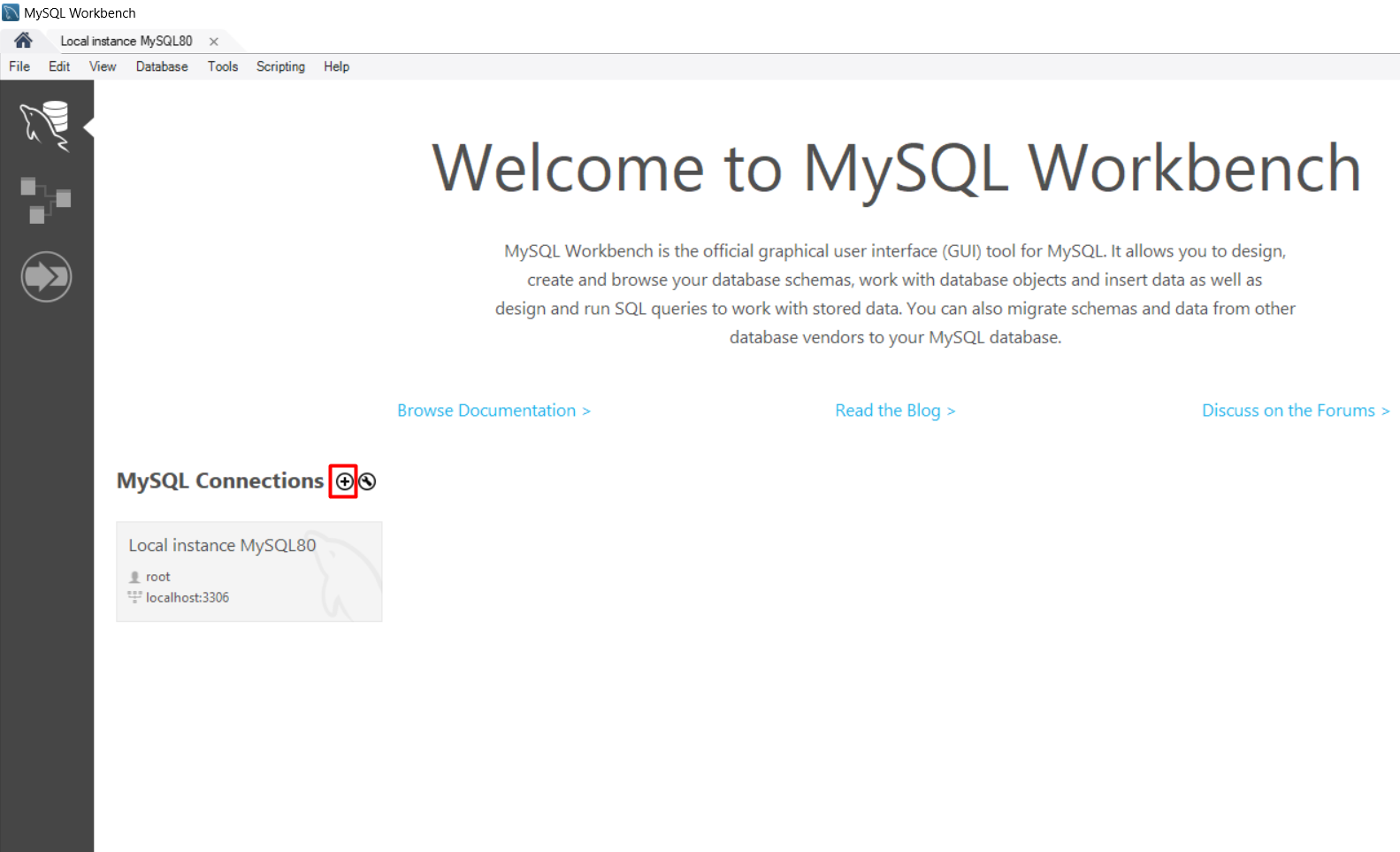The height and width of the screenshot is (852, 1400).
Task: Open the Scripting menu
Action: pyautogui.click(x=280, y=66)
